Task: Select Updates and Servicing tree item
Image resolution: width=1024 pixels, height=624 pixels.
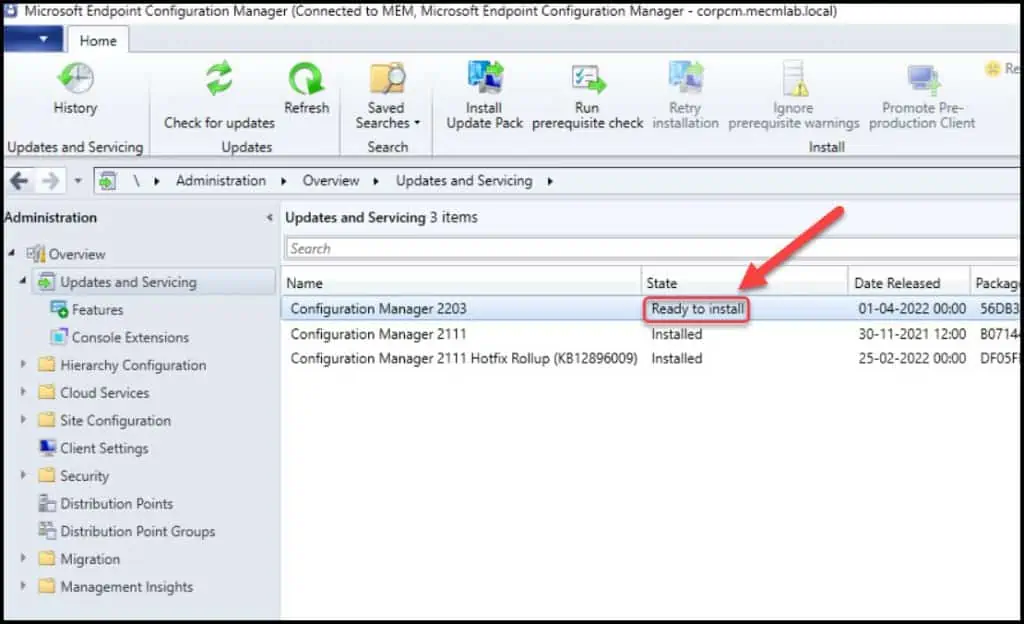Action: (128, 282)
